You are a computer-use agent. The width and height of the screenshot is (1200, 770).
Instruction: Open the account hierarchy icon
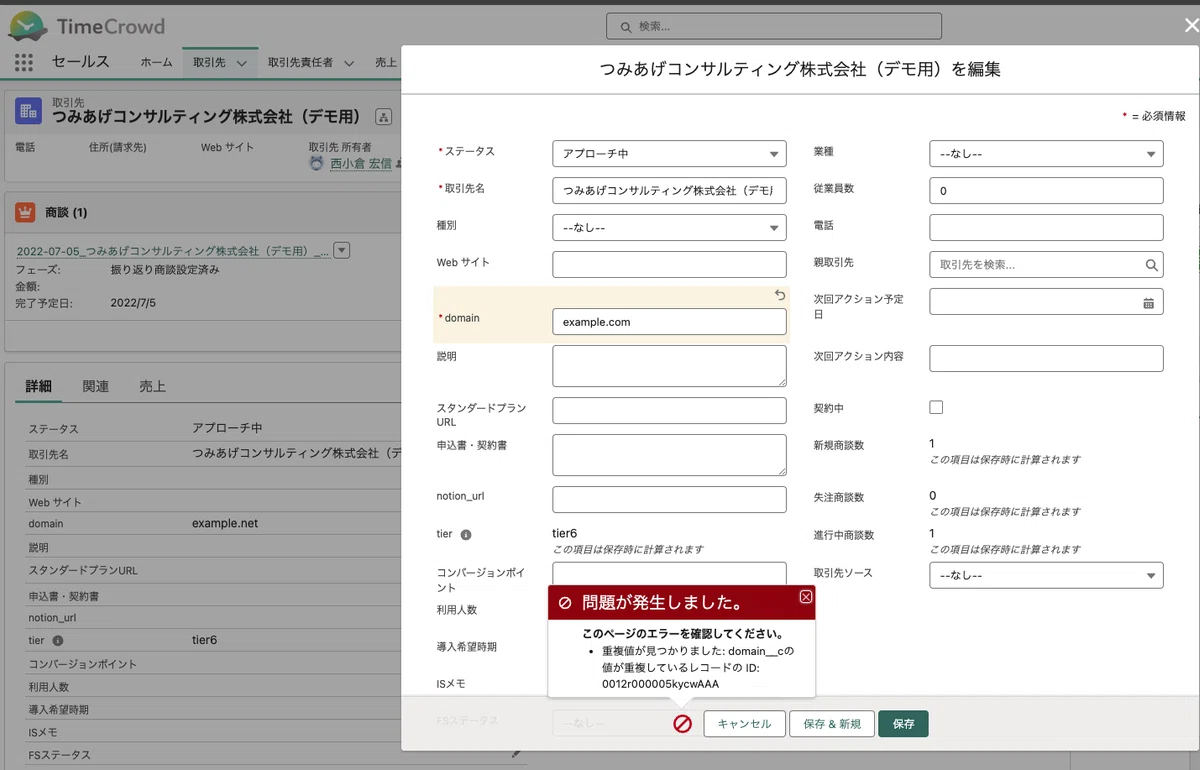click(385, 117)
